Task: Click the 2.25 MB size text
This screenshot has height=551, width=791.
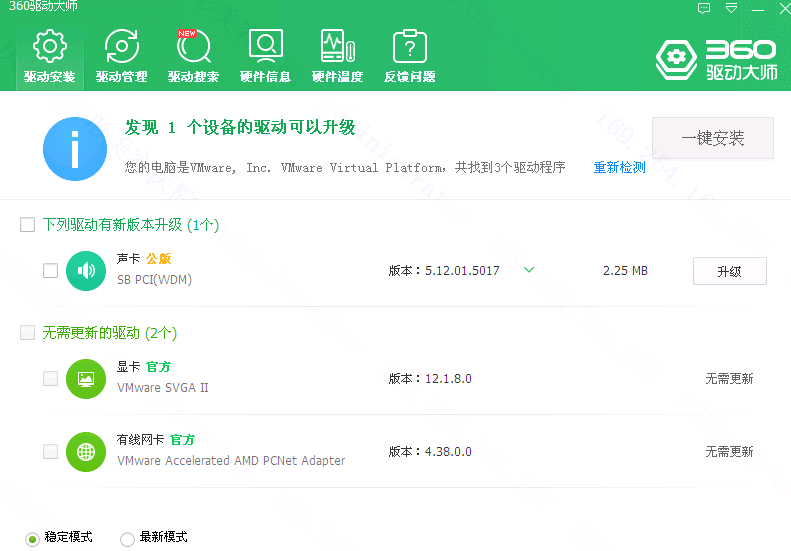Action: (625, 271)
